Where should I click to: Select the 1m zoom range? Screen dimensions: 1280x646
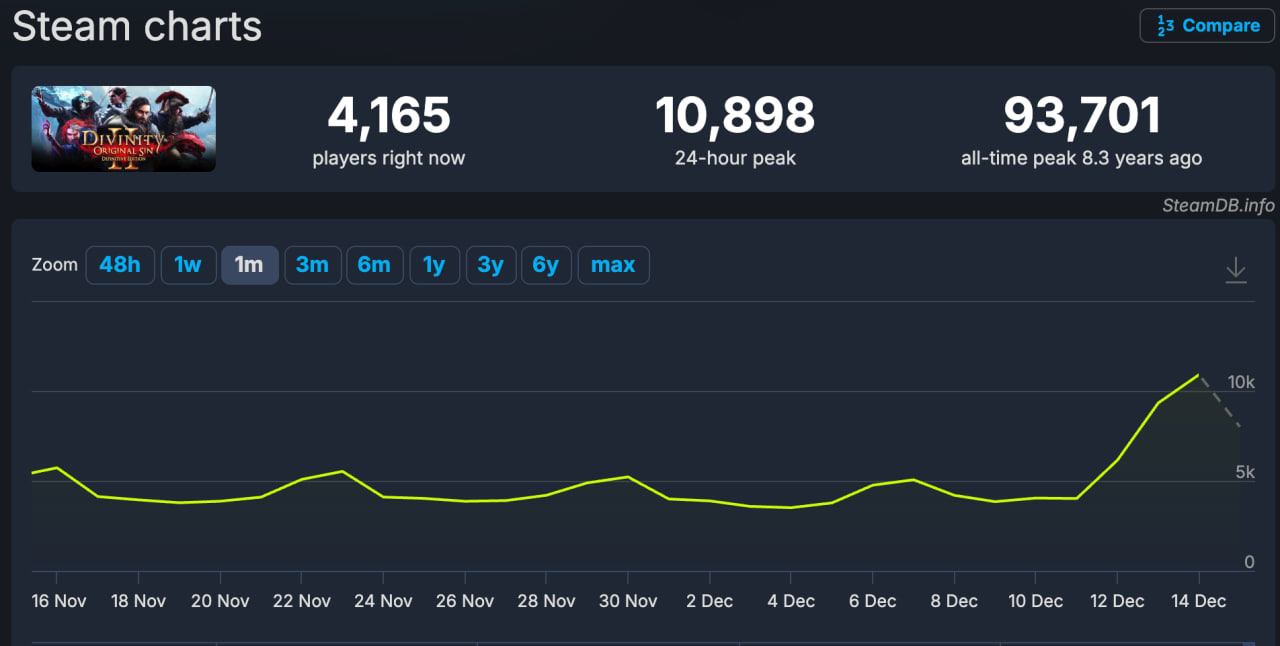(x=249, y=265)
